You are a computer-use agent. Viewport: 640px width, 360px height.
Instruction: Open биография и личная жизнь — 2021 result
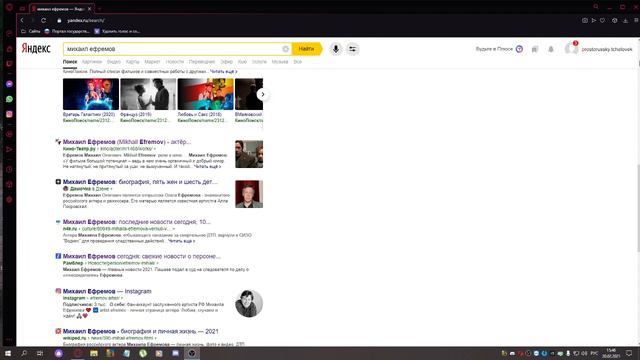(140, 331)
